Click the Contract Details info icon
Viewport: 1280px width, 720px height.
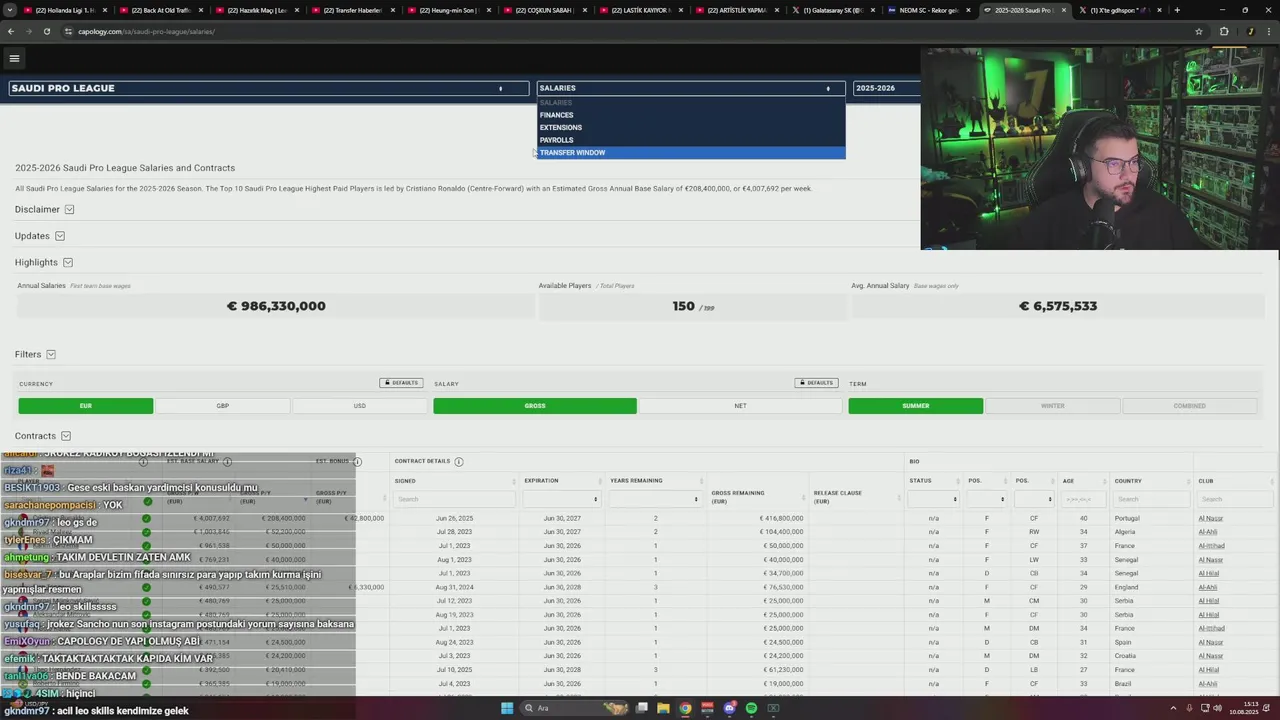click(x=459, y=461)
